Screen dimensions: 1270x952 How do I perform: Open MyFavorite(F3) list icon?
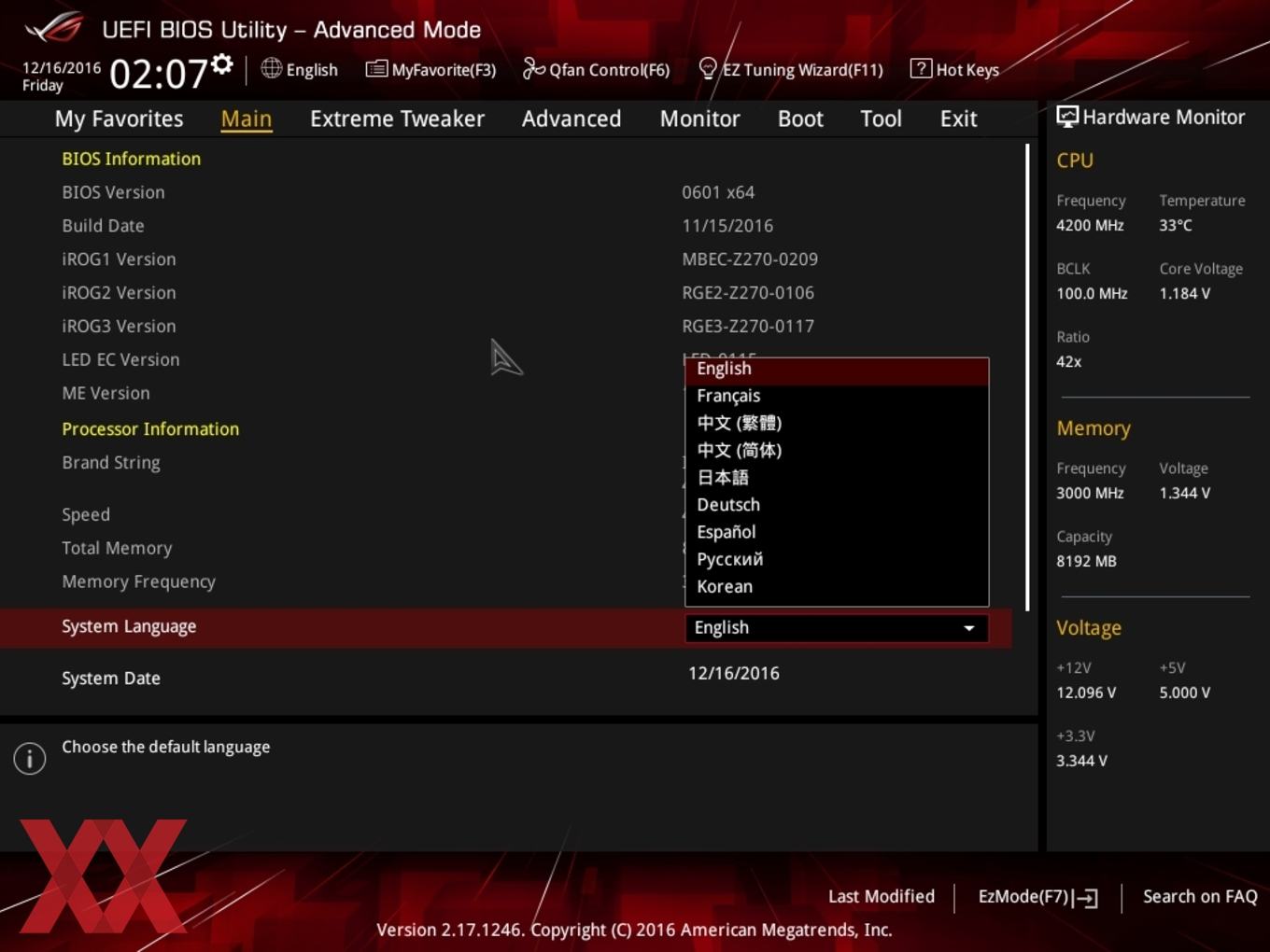[x=376, y=69]
